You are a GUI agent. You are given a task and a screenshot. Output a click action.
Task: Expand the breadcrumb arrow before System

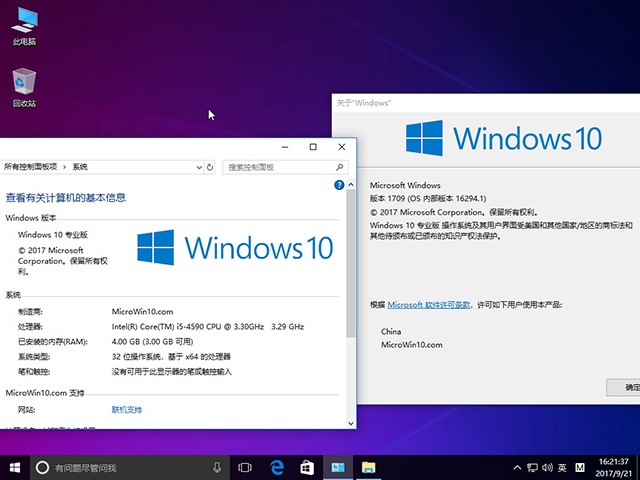(x=64, y=167)
